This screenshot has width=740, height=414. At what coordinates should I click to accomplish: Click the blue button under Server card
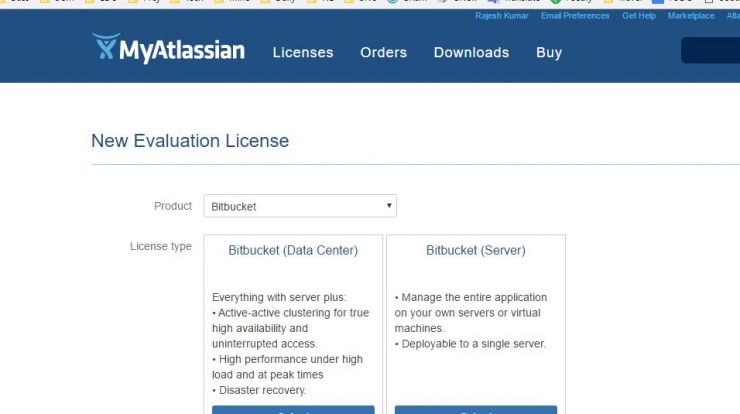click(x=476, y=410)
